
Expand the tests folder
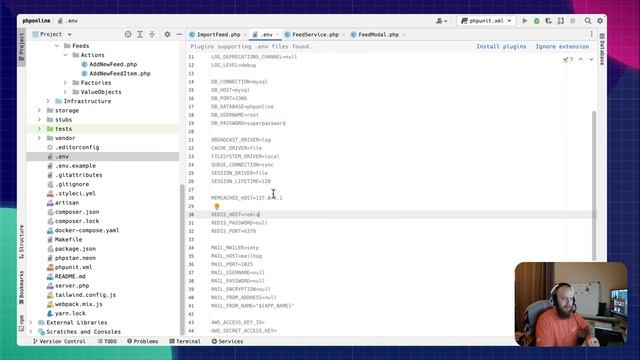coord(40,129)
